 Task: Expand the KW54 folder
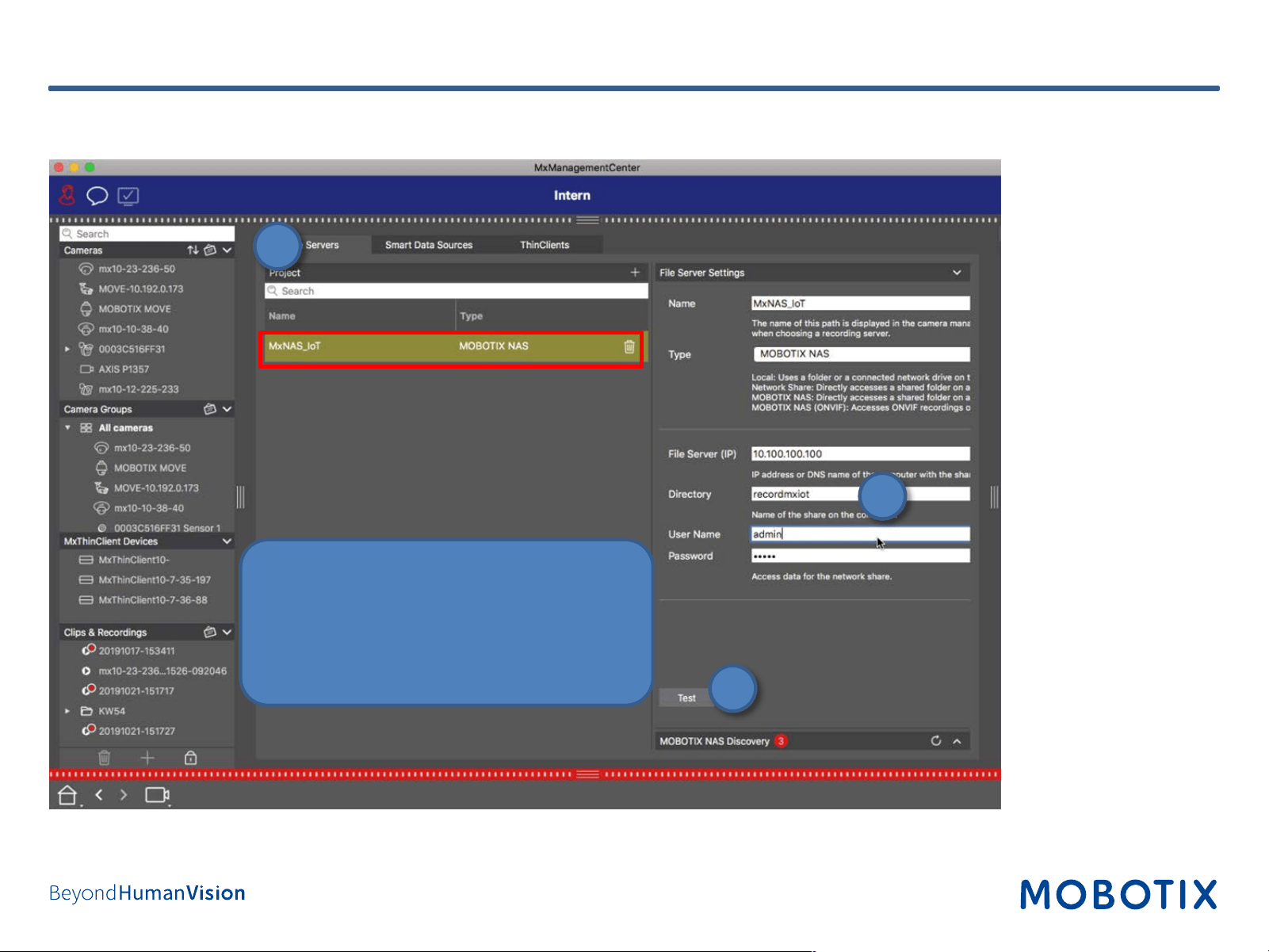pyautogui.click(x=67, y=711)
